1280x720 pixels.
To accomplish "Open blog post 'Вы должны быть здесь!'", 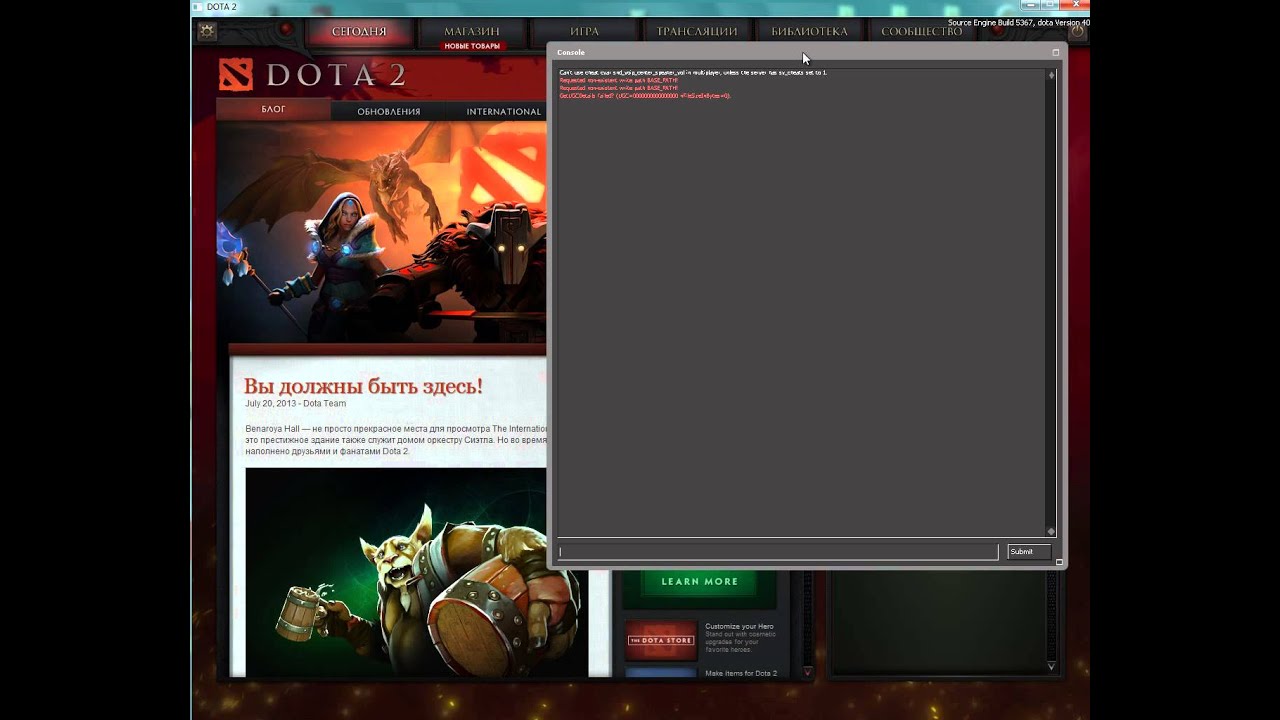I will 363,386.
